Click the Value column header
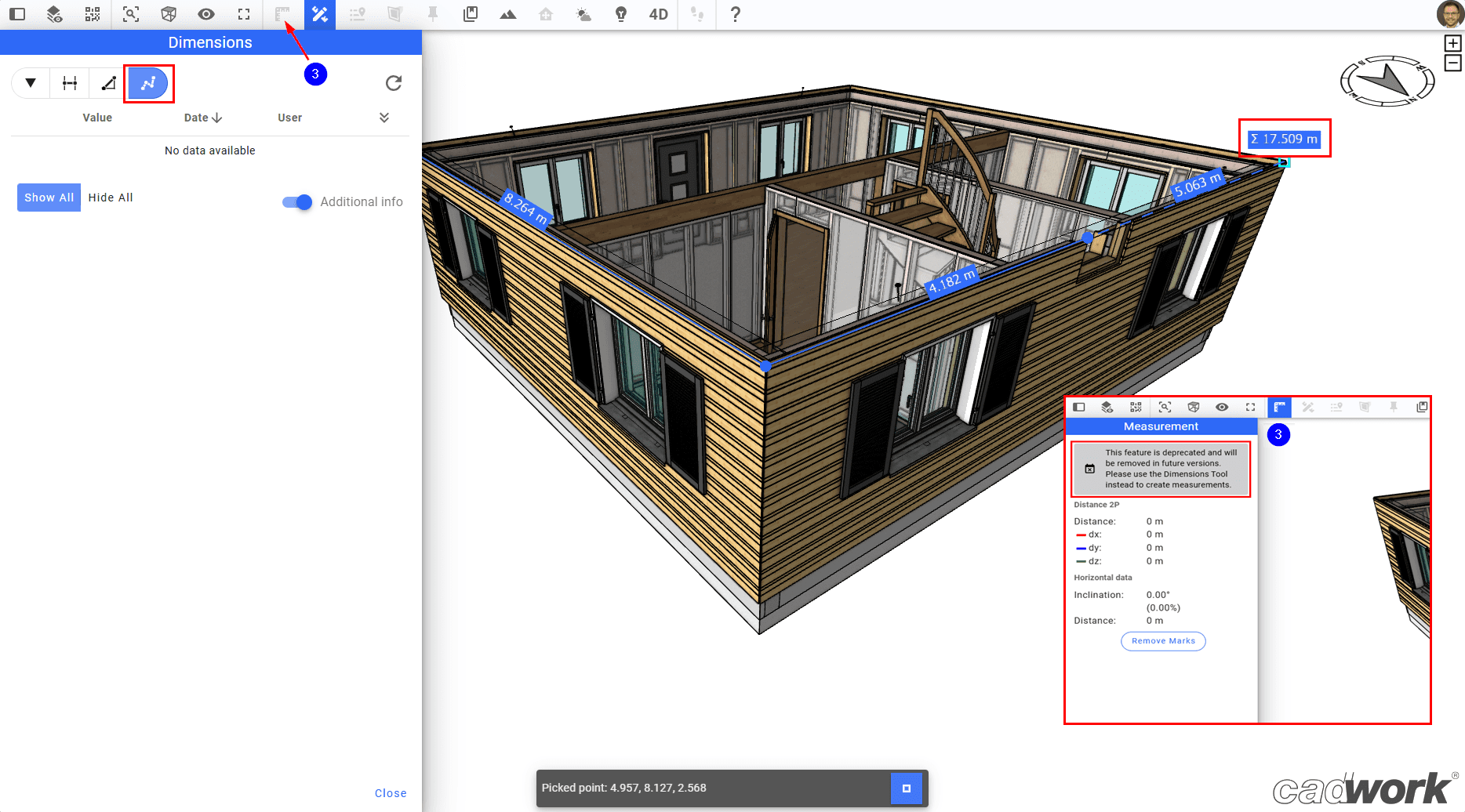The image size is (1465, 812). [x=97, y=118]
